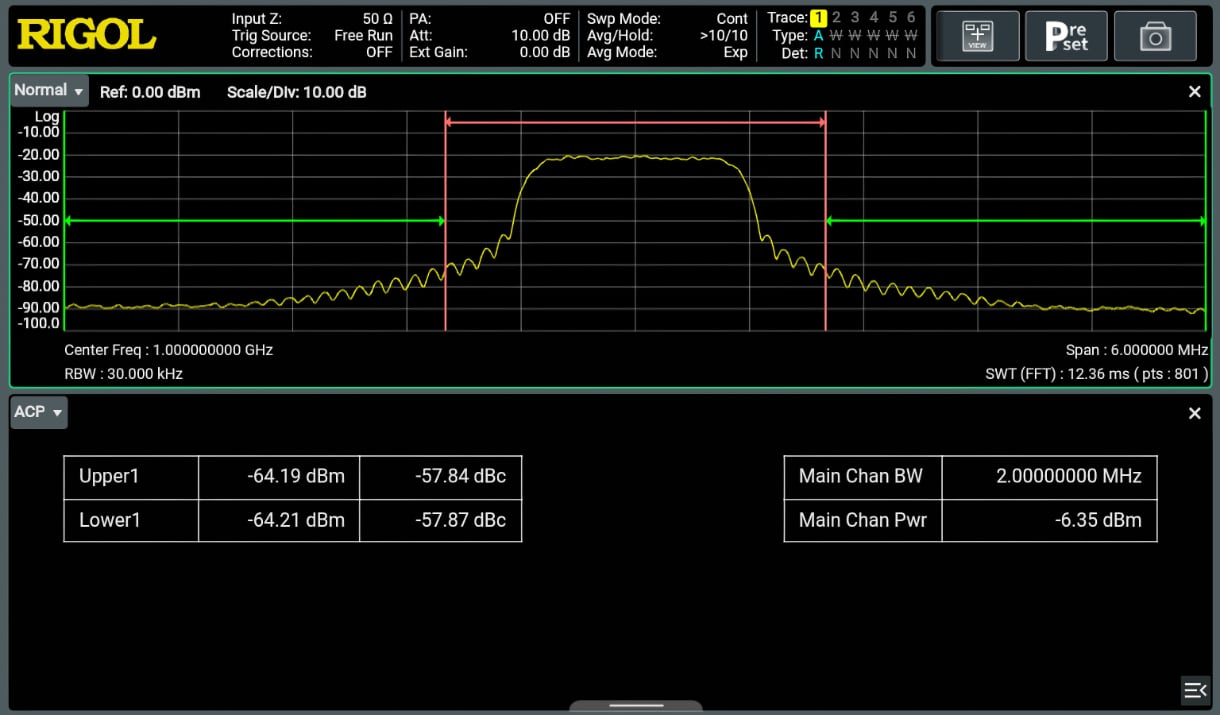Select trace 4
The height and width of the screenshot is (715, 1220).
(874, 18)
